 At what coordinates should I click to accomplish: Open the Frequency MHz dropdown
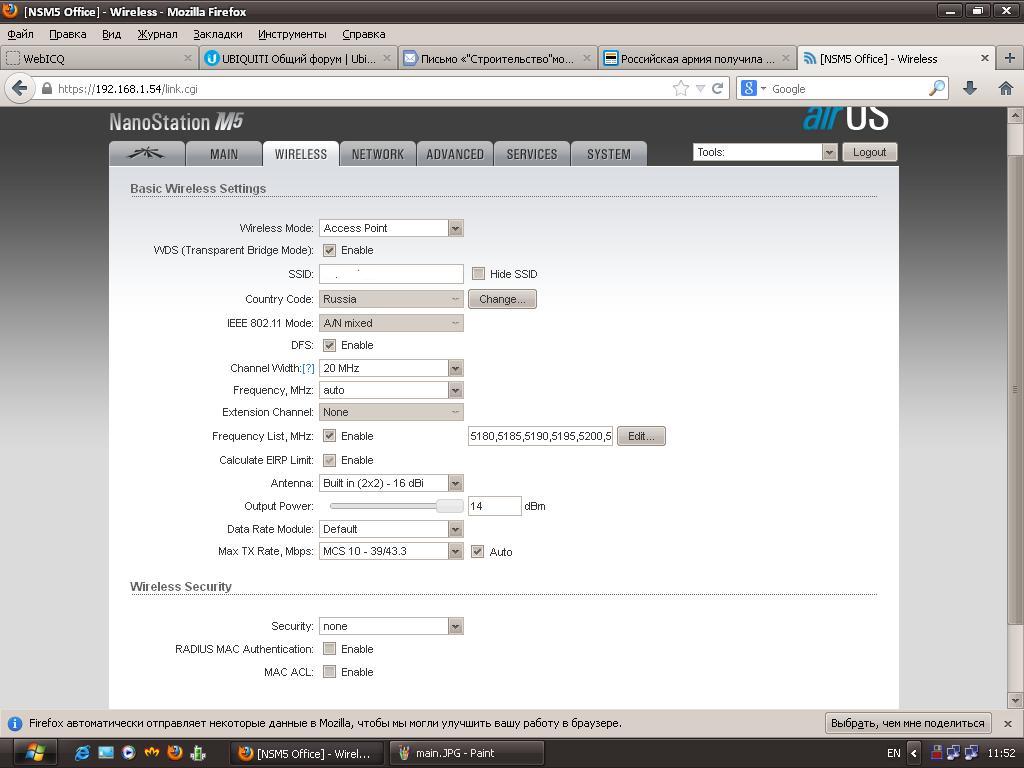391,391
